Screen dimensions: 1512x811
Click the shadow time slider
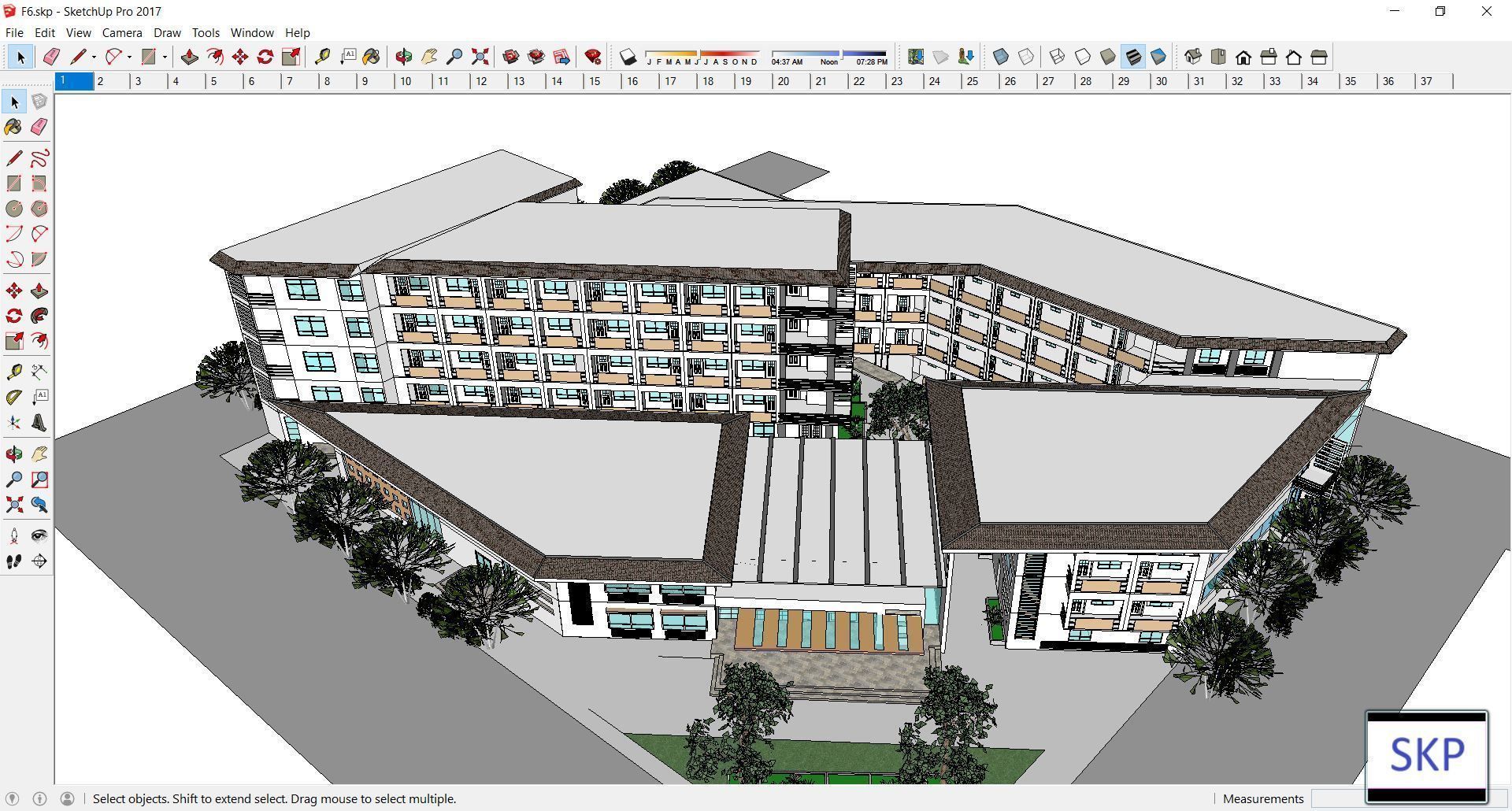[842, 54]
